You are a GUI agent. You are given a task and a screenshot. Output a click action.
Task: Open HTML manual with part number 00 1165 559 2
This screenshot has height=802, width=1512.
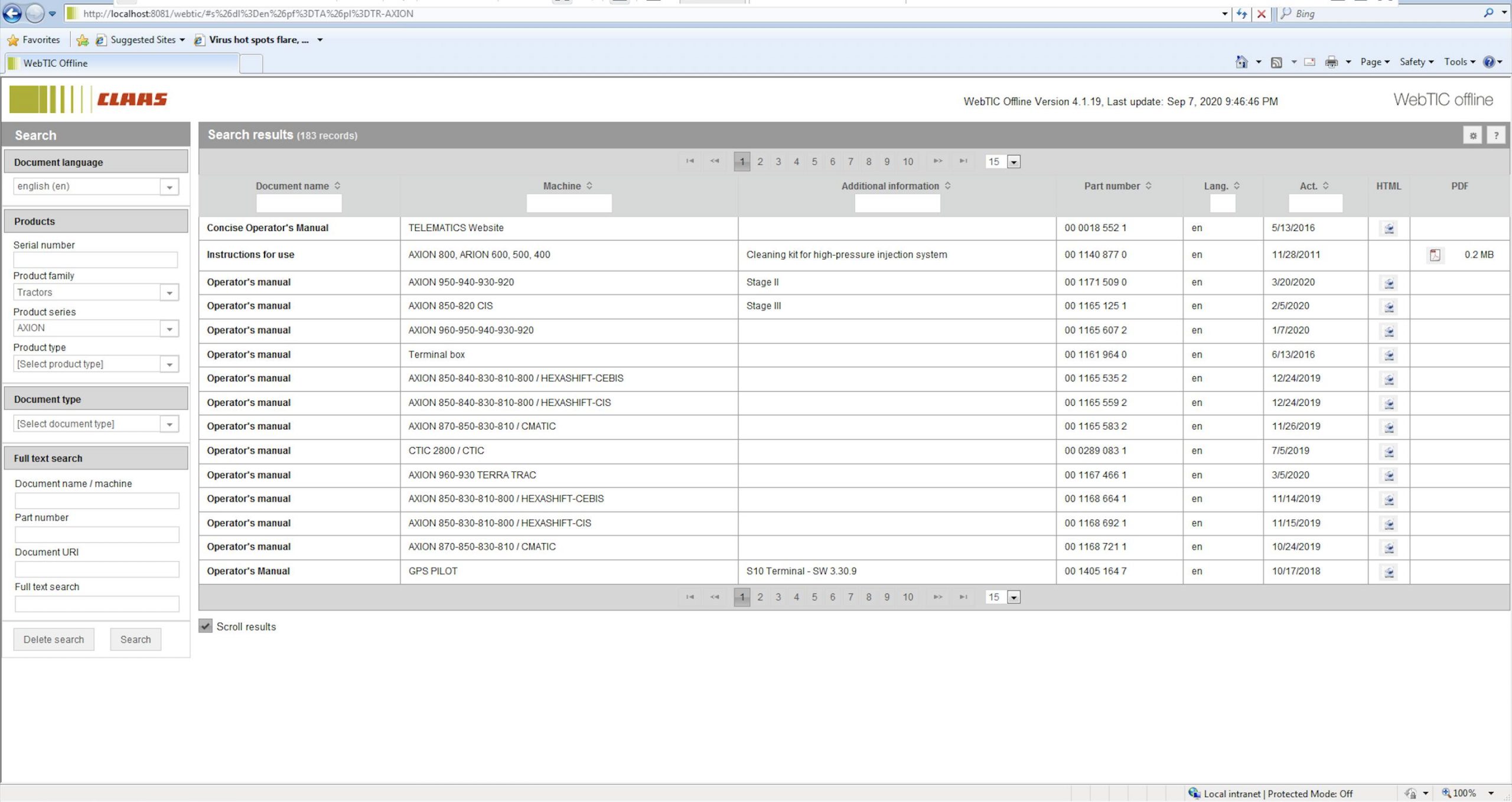[1389, 403]
